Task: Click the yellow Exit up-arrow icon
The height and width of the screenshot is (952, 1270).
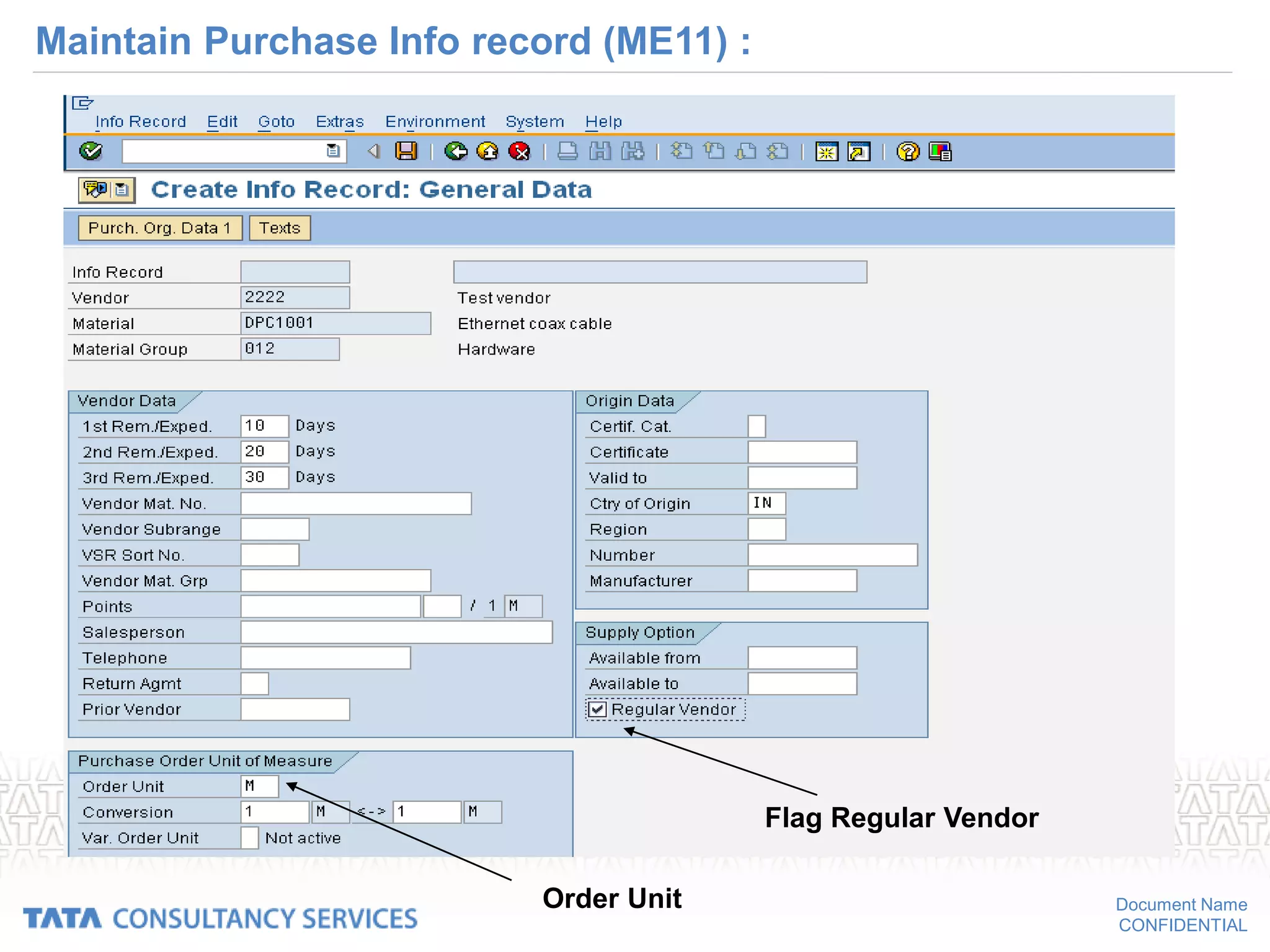Action: click(x=487, y=151)
